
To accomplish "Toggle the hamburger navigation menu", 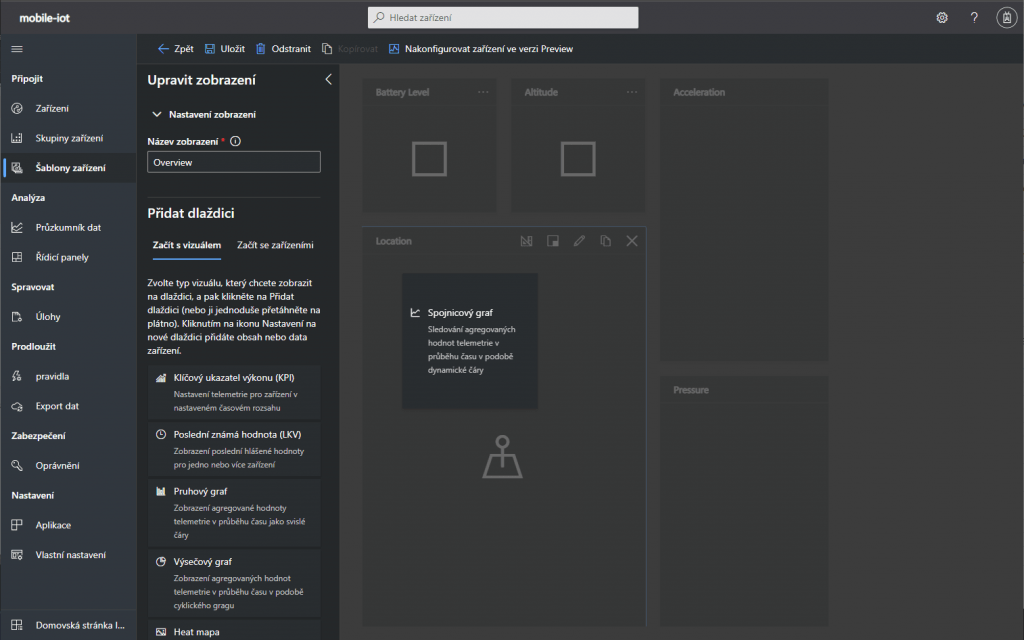I will tap(17, 49).
